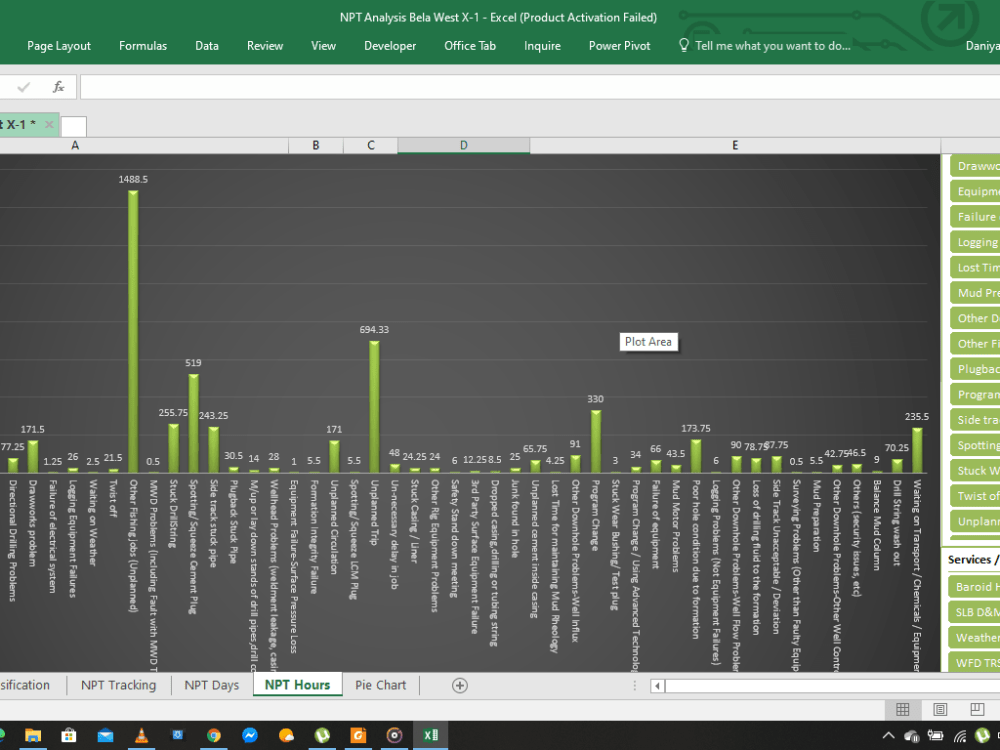1000x750 pixels.
Task: Open Messenger from the taskbar
Action: tap(250, 734)
